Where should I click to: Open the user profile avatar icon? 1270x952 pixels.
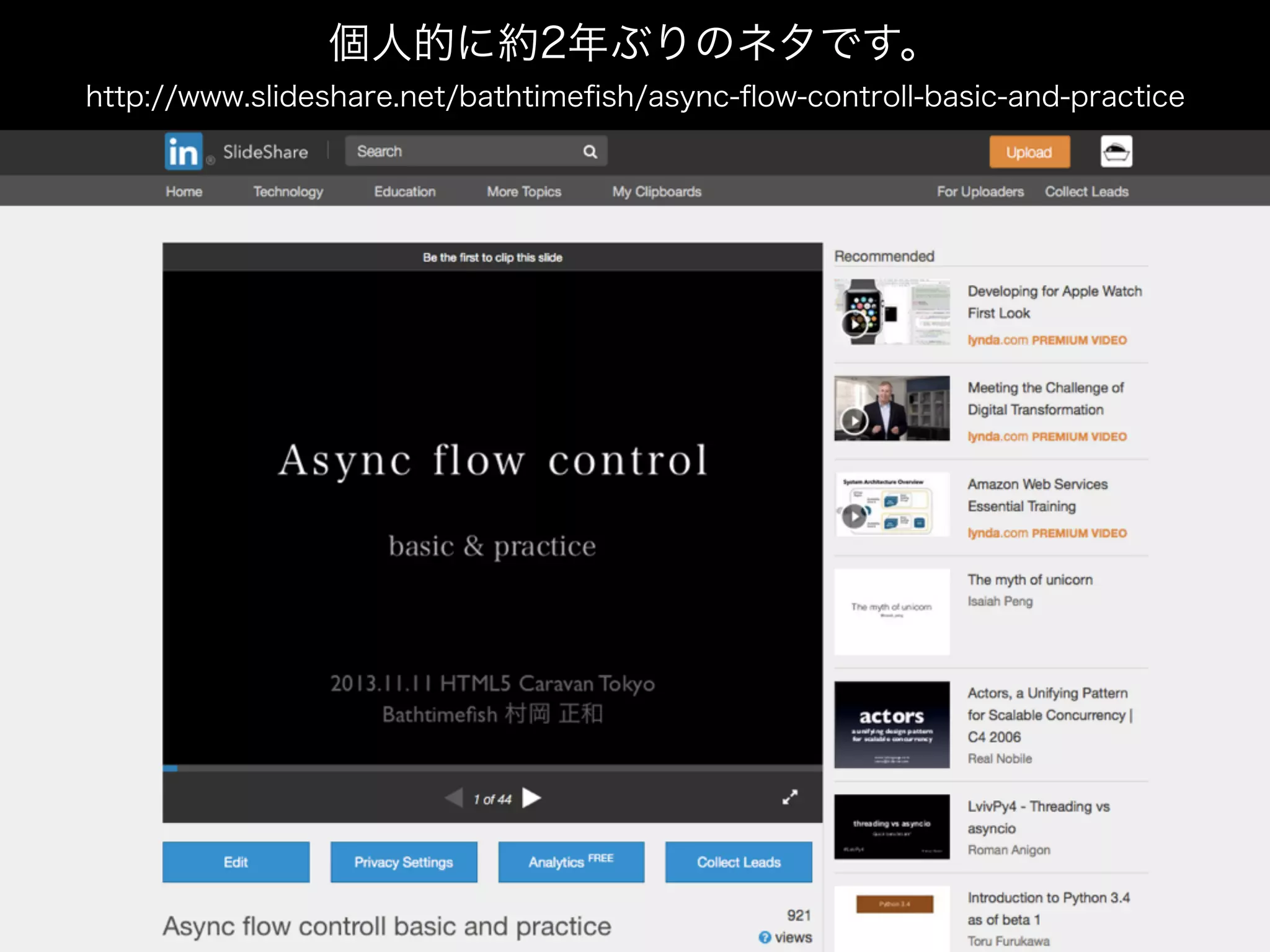1116,152
